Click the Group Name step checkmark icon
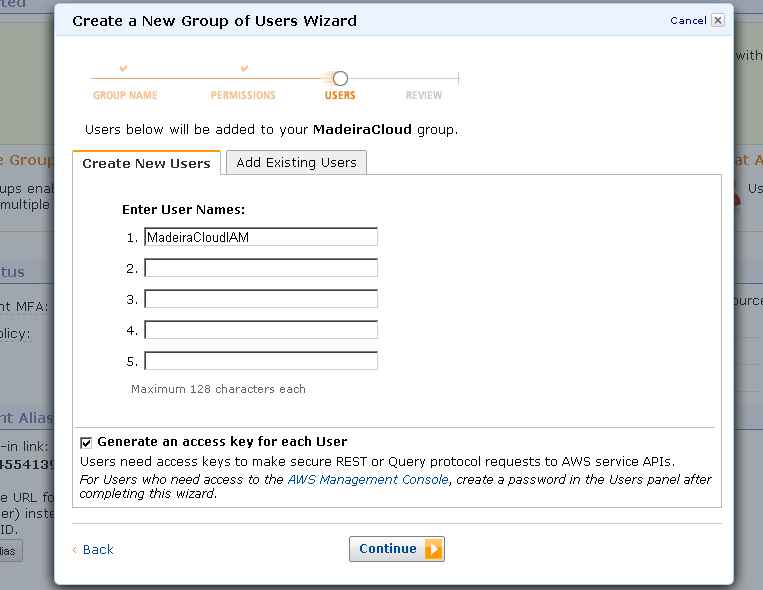This screenshot has height=590, width=763. click(x=124, y=68)
